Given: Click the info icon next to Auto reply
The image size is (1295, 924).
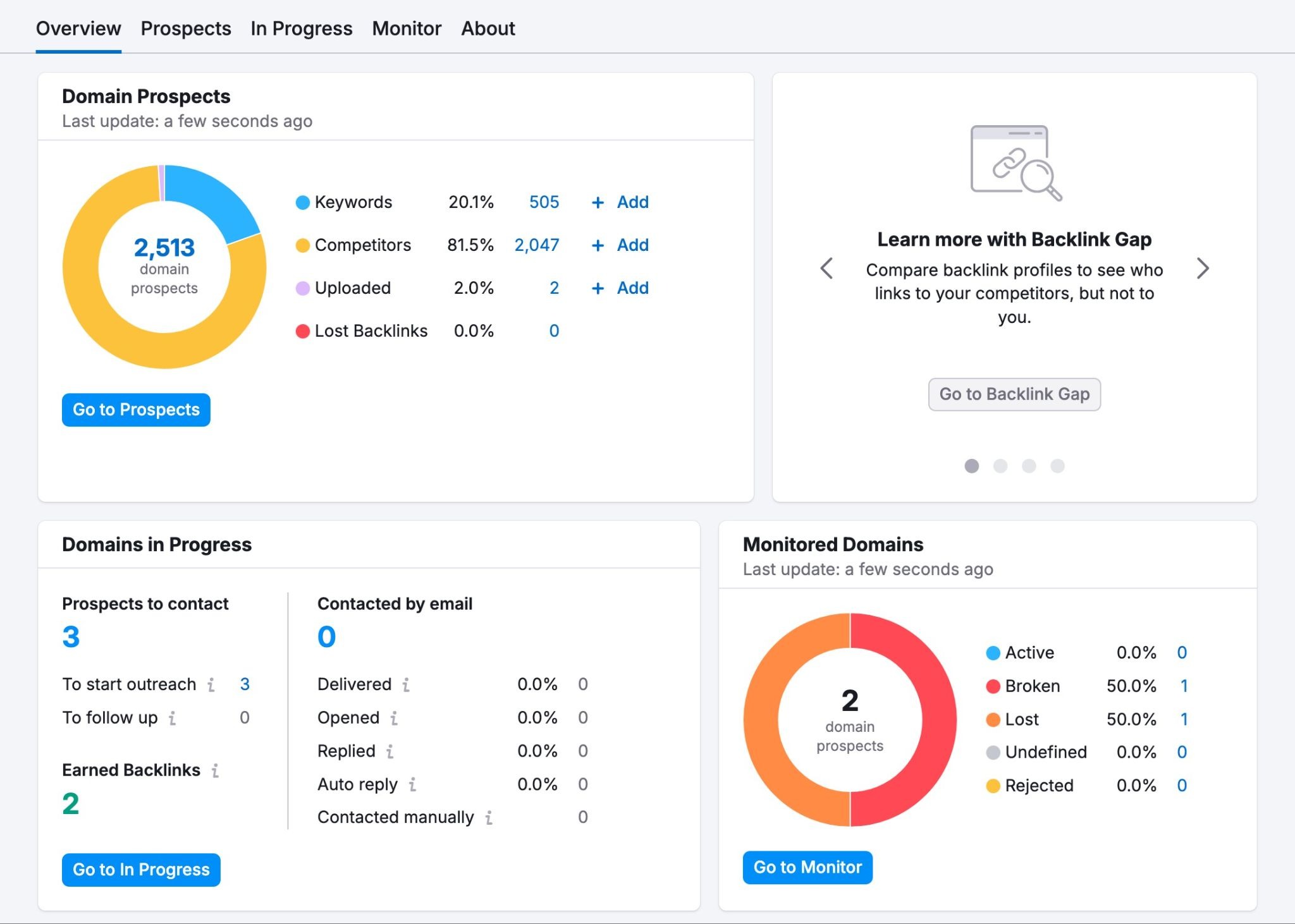Looking at the screenshot, I should [412, 784].
